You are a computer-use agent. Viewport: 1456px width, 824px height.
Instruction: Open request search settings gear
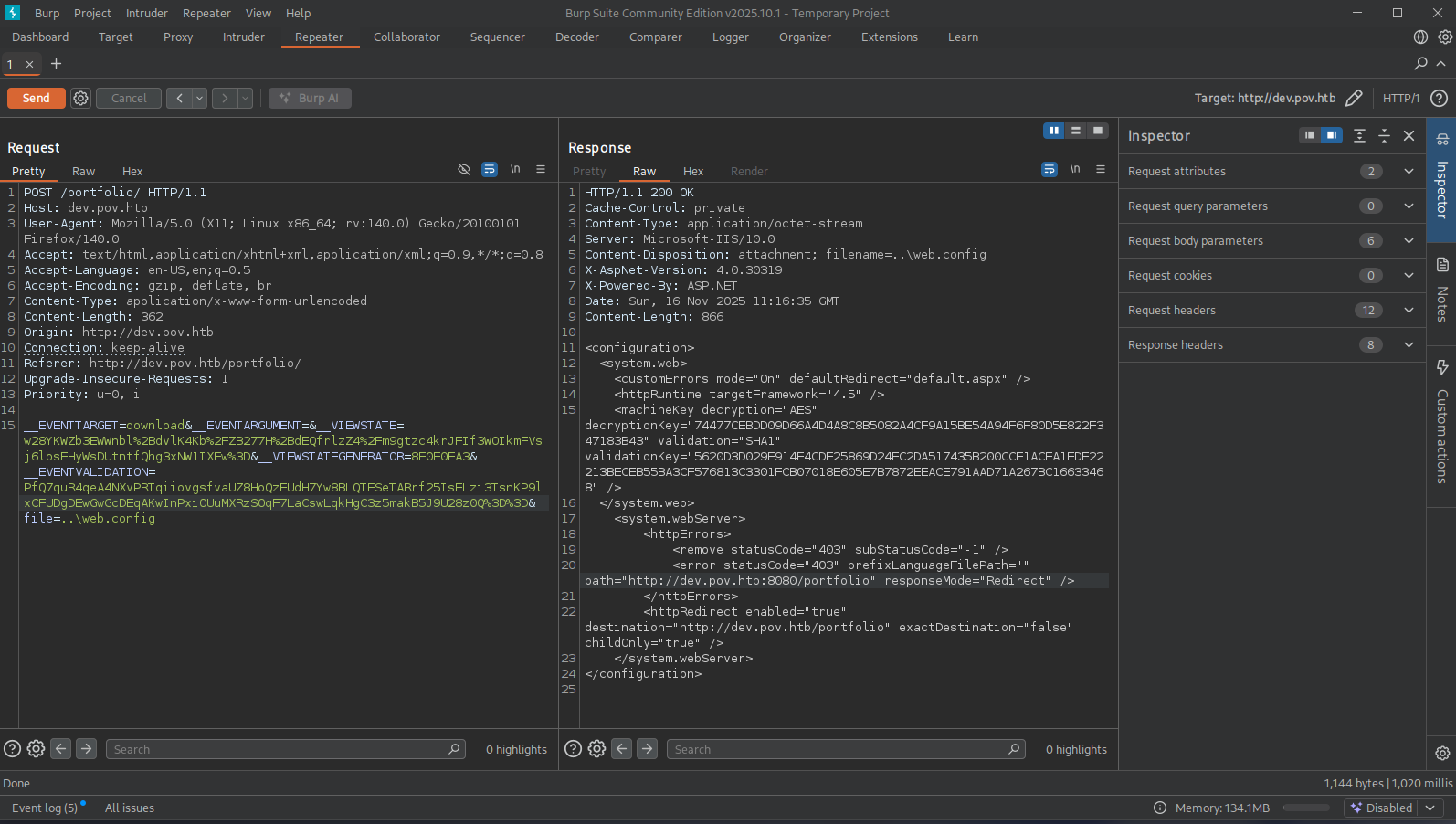(x=36, y=749)
